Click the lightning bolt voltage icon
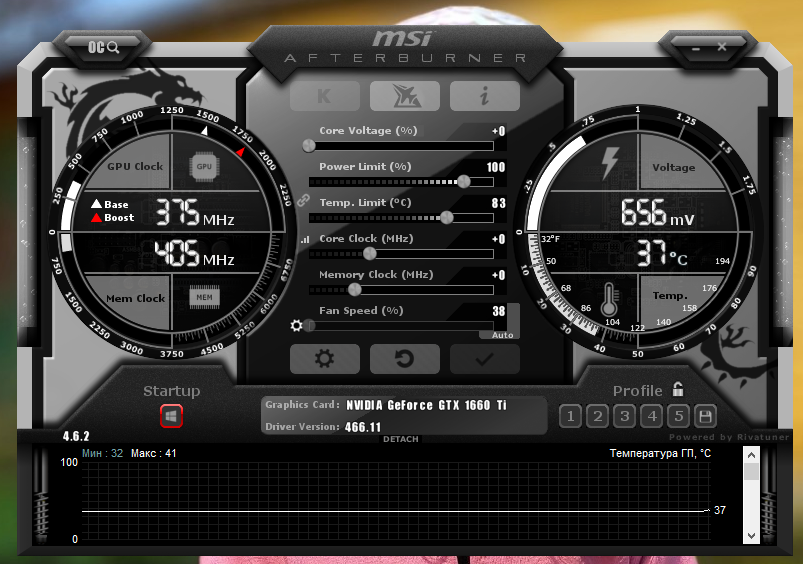803x564 pixels. (609, 163)
